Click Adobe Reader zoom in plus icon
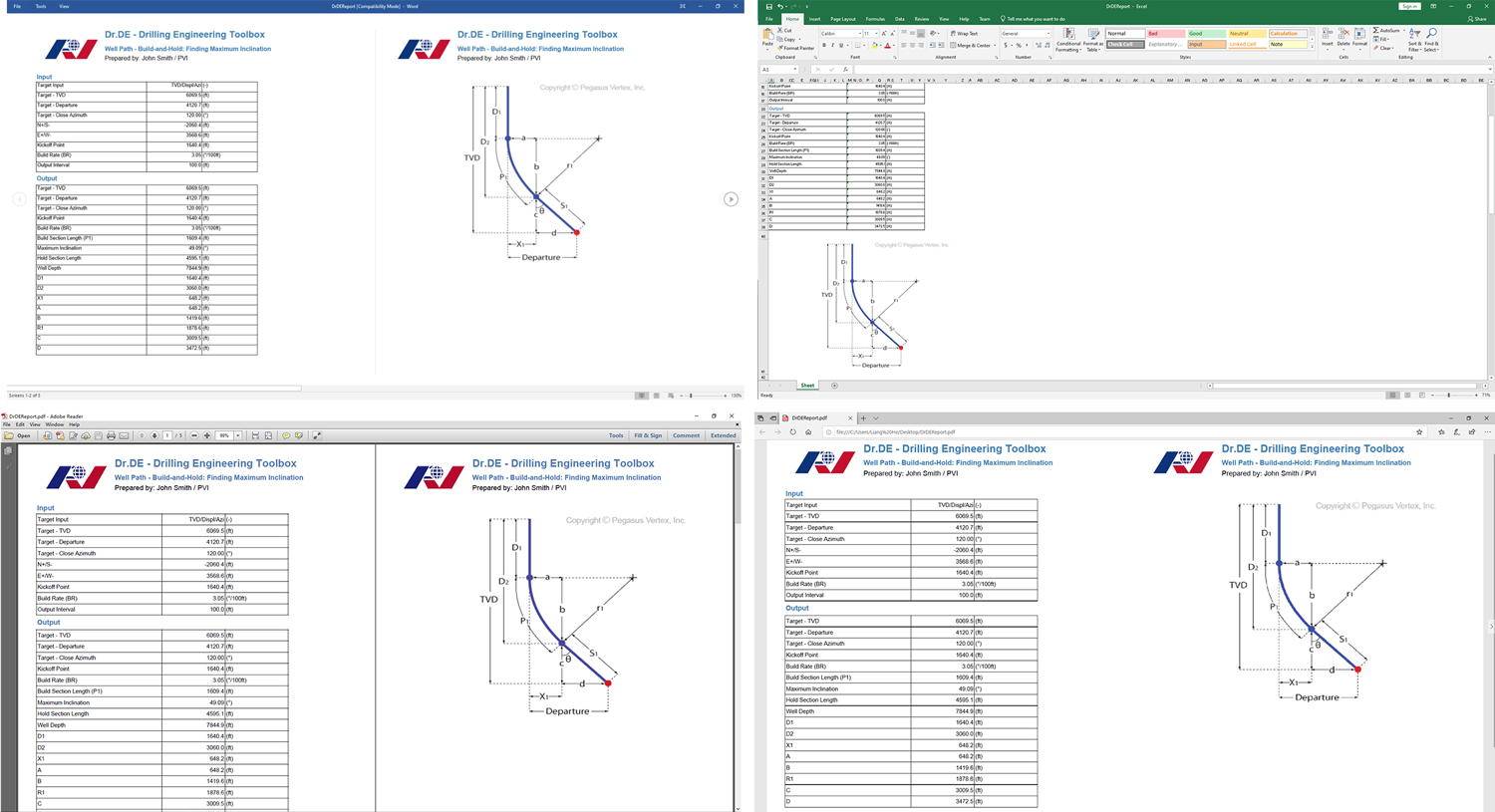 point(207,435)
